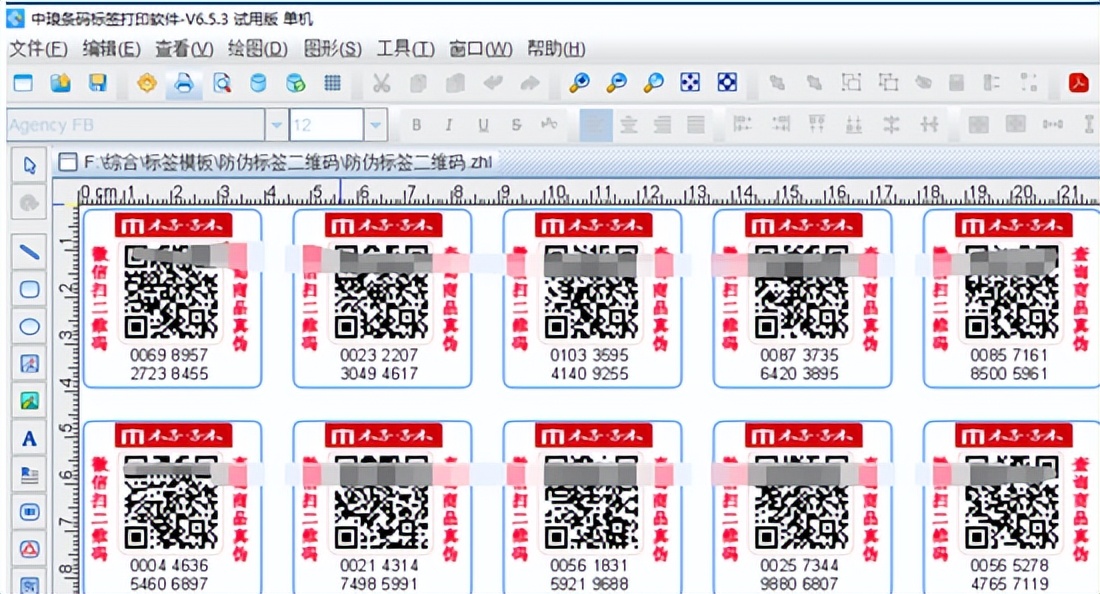Open the 工具(T) menu
The width and height of the screenshot is (1100, 594).
[405, 49]
